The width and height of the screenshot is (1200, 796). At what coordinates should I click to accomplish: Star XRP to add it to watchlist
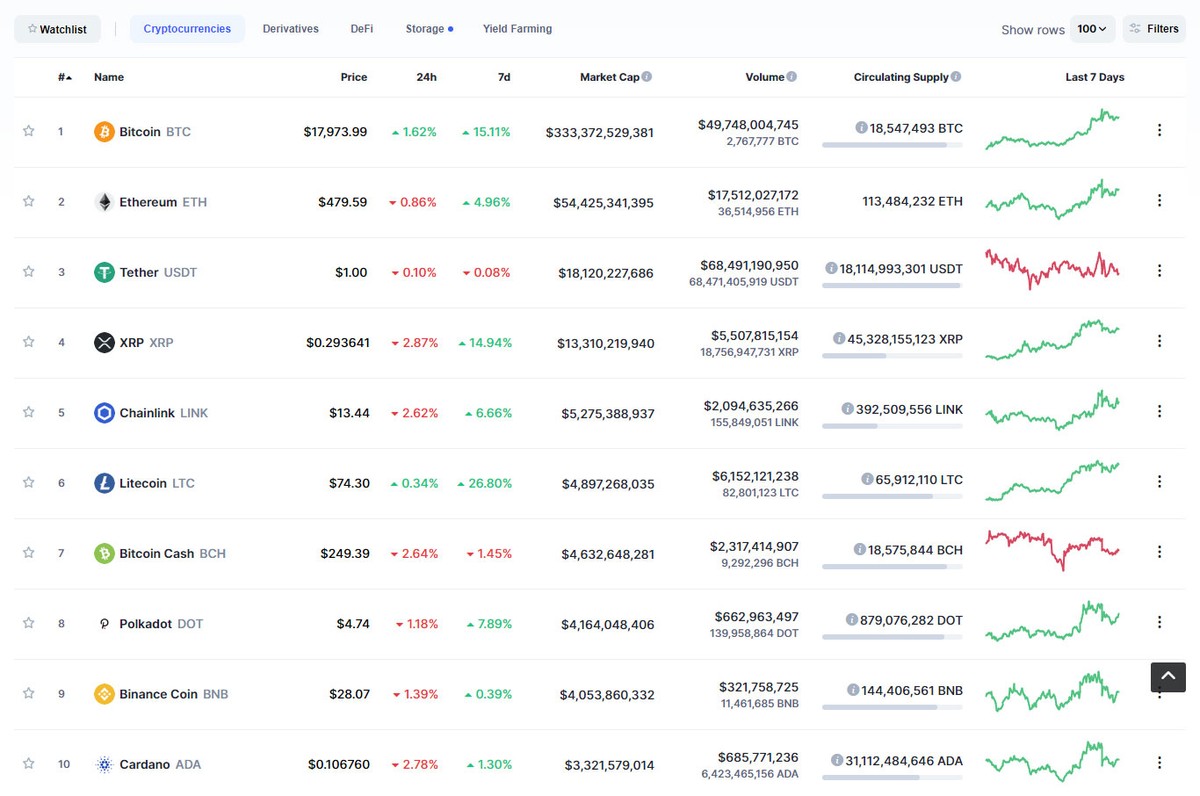coord(28,342)
